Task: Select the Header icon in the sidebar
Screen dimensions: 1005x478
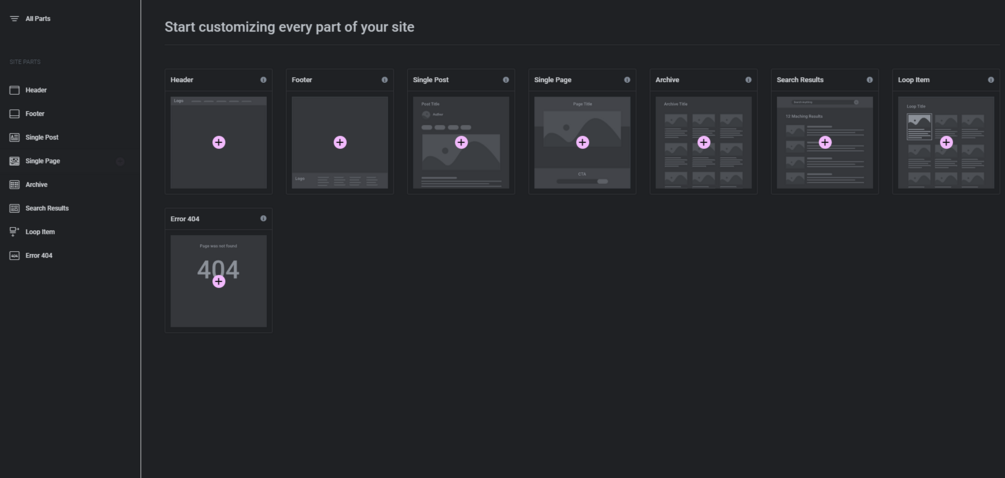Action: tap(14, 90)
